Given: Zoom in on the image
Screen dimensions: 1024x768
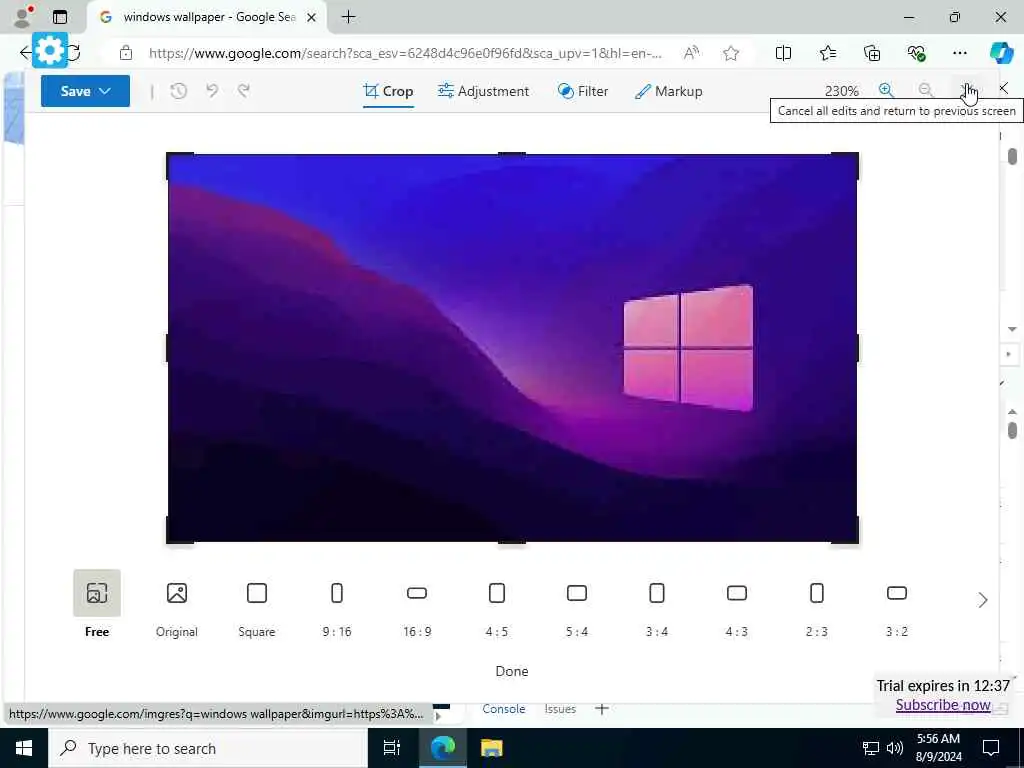Looking at the screenshot, I should [x=886, y=90].
